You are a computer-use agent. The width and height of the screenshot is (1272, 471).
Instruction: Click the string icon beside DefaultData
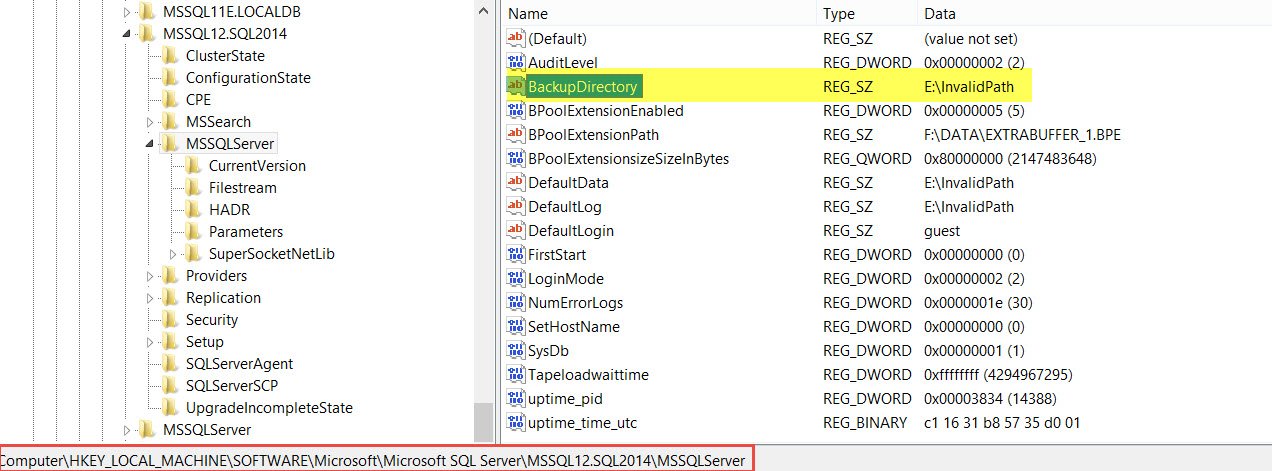coord(516,182)
